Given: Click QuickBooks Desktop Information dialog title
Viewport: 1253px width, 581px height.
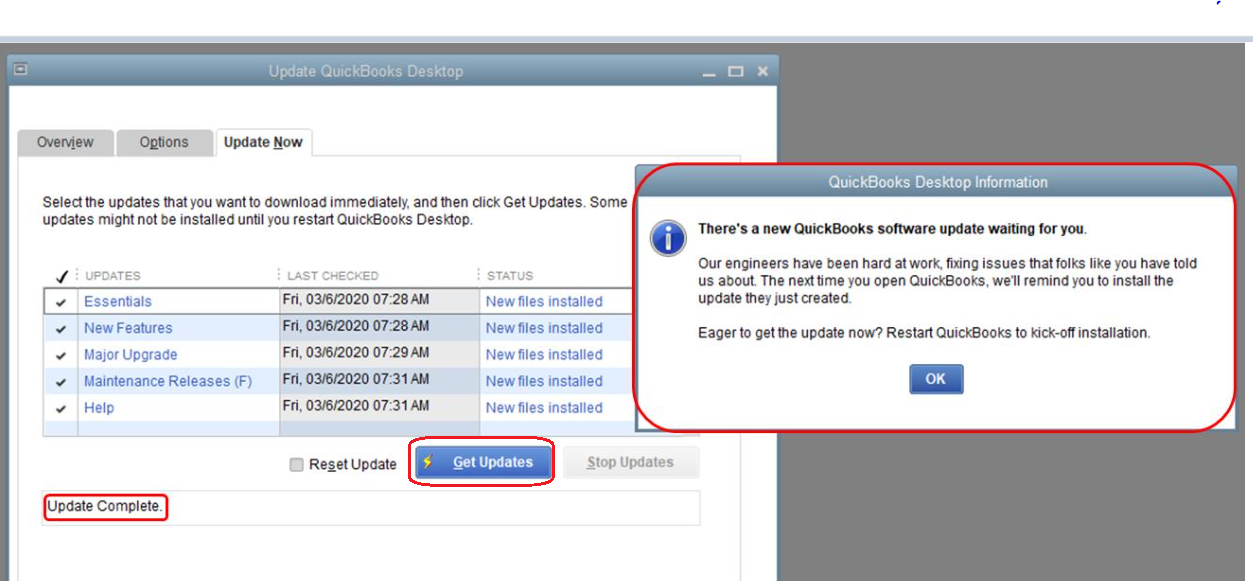Looking at the screenshot, I should click(x=937, y=182).
